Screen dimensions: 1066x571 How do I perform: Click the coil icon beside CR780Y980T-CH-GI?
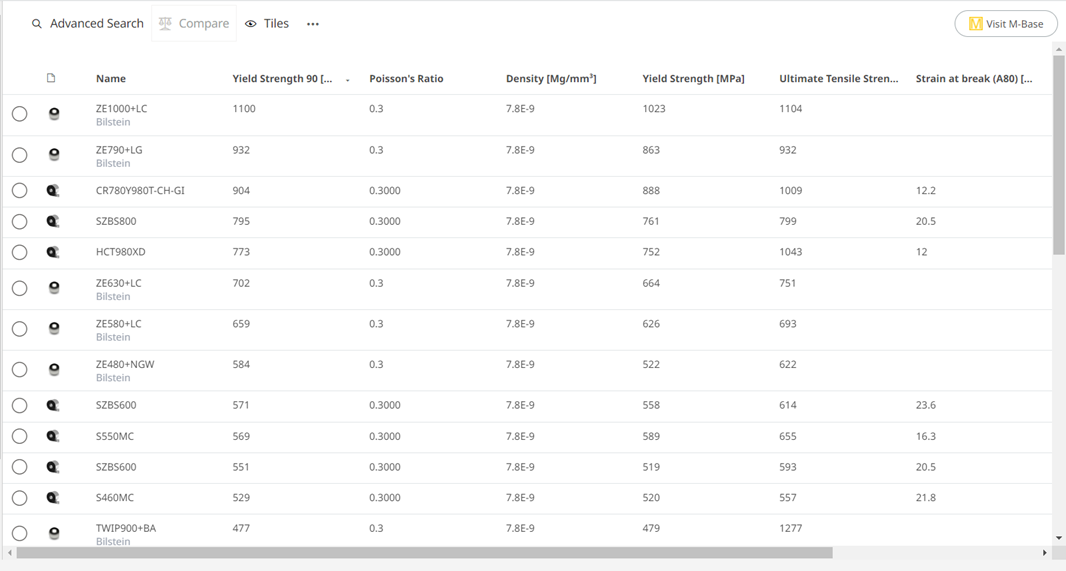tap(53, 191)
